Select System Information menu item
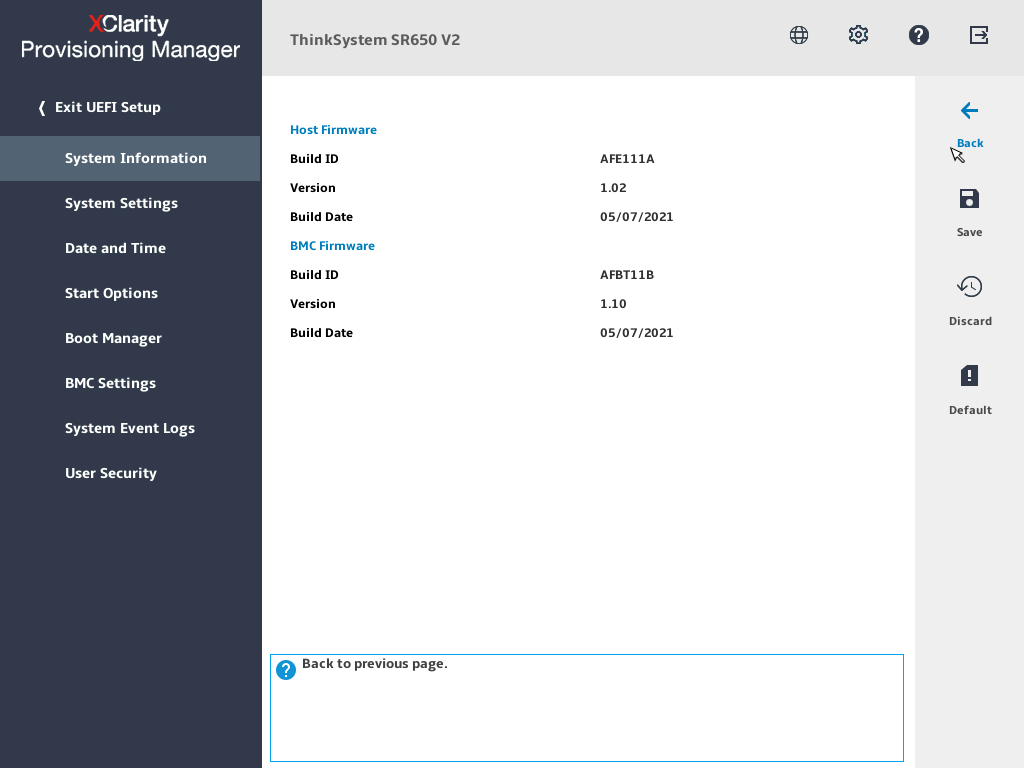1024x768 pixels. [x=130, y=158]
